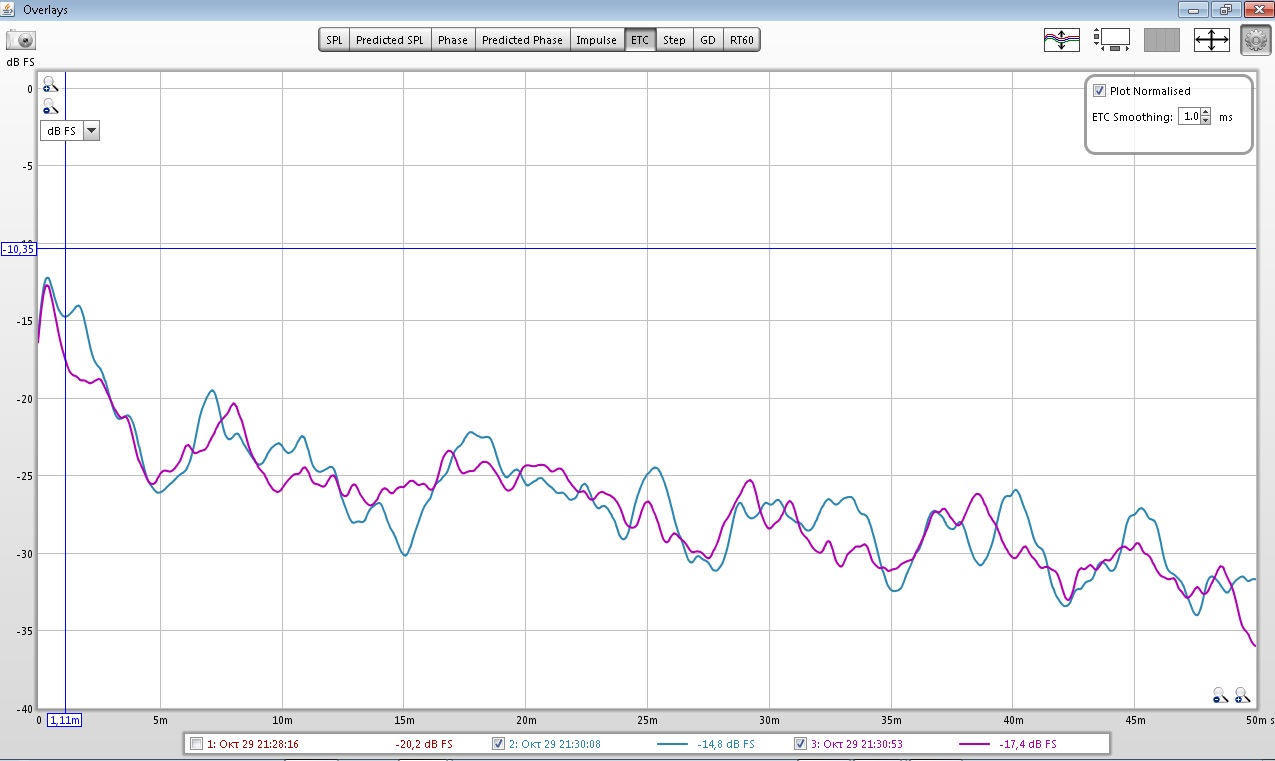Click the separate traces icon
The height and width of the screenshot is (761, 1275).
(1061, 40)
